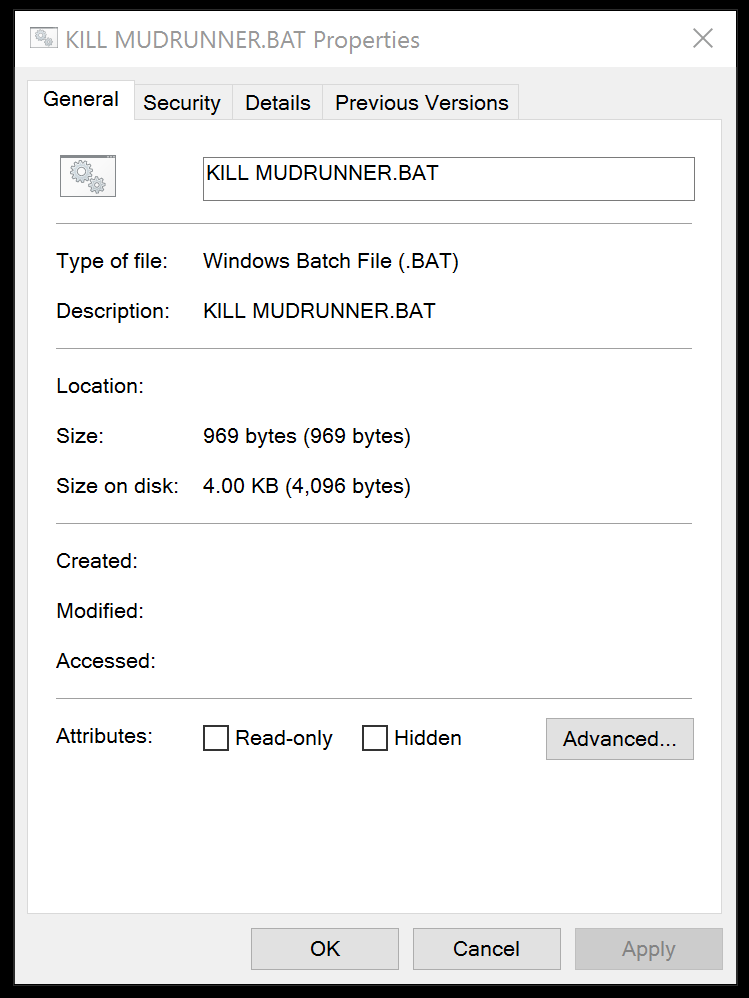749x998 pixels.
Task: Click the 'Location:' label
Action: (100, 386)
